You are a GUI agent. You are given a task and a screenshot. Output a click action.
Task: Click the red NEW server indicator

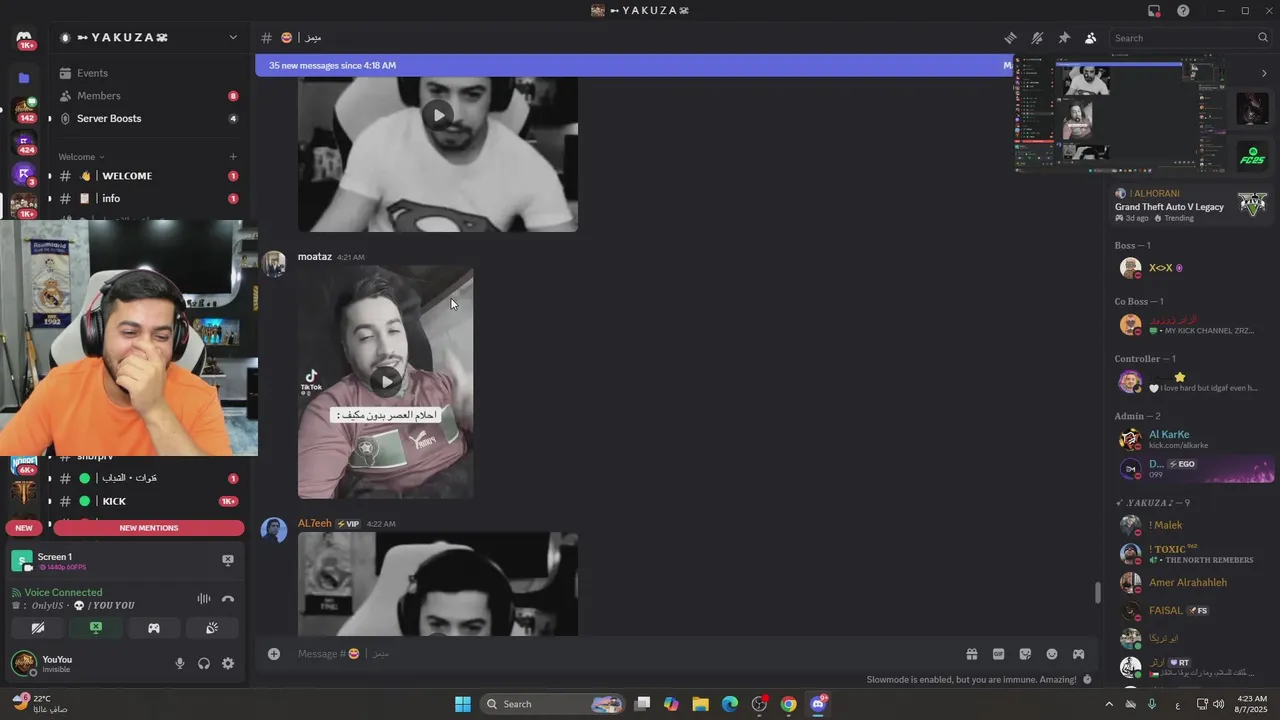[24, 528]
